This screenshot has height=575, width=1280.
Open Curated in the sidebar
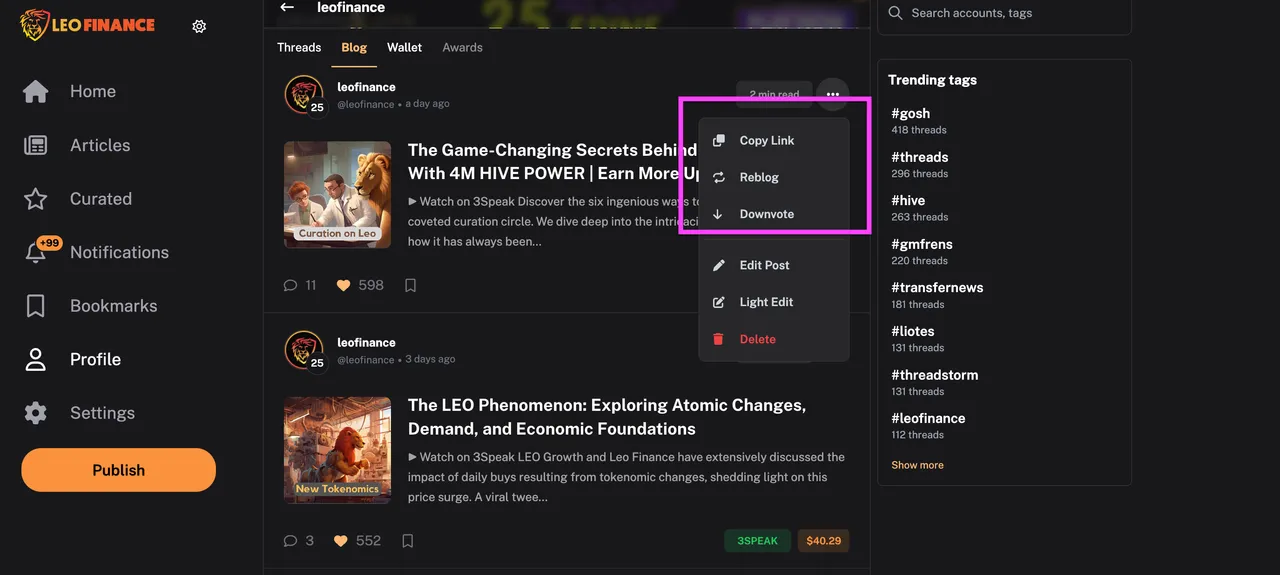[101, 199]
